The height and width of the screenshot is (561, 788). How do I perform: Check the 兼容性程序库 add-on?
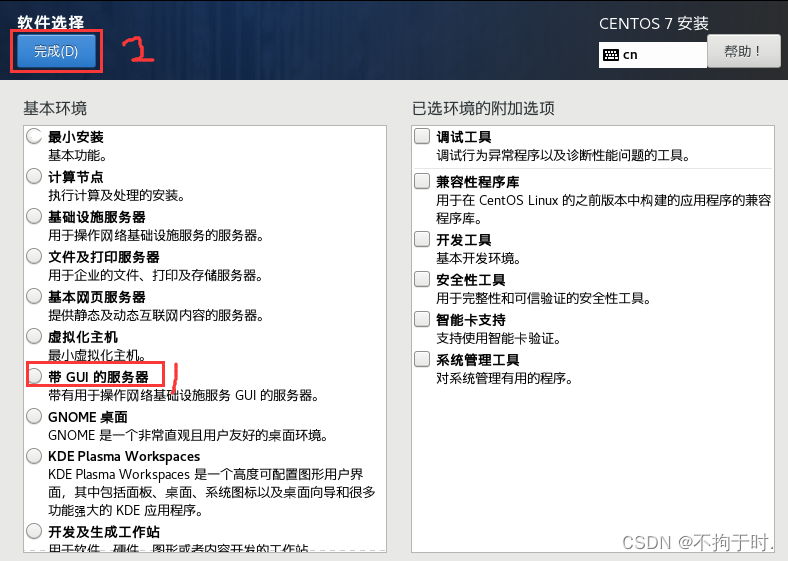coord(422,181)
